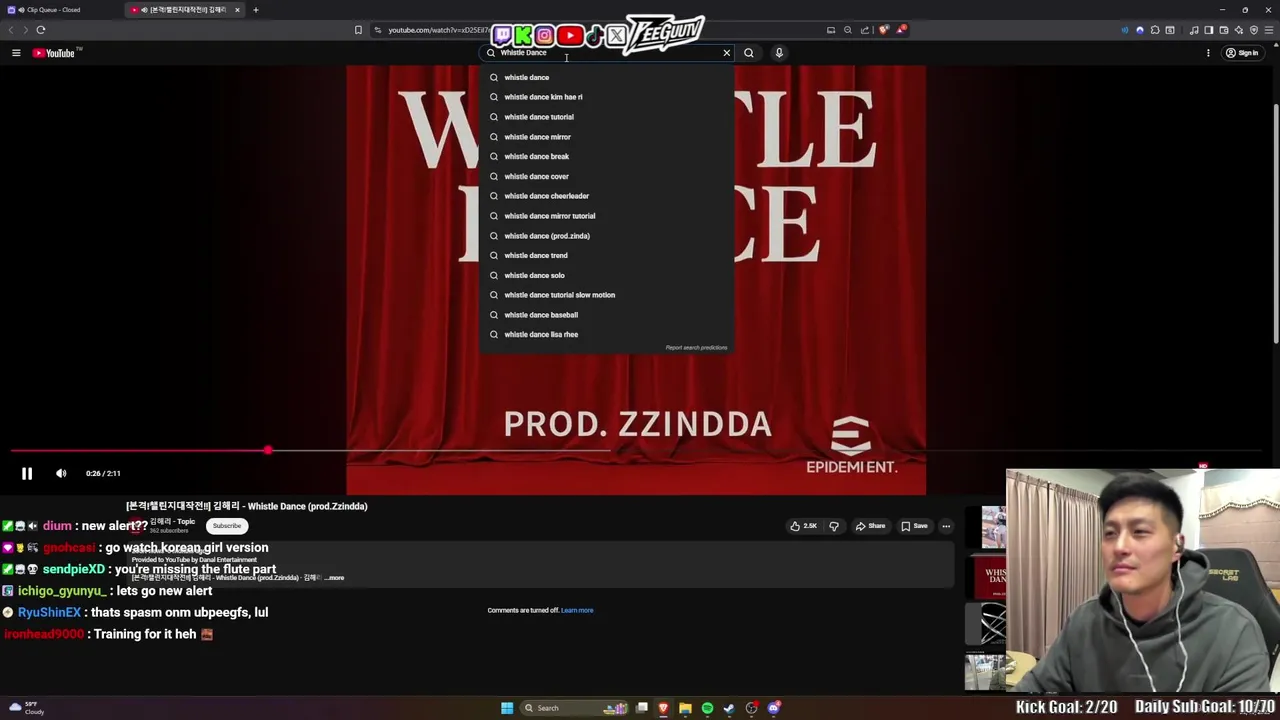Viewport: 1280px width, 720px height.
Task: Click the Share button below the video
Action: (870, 526)
